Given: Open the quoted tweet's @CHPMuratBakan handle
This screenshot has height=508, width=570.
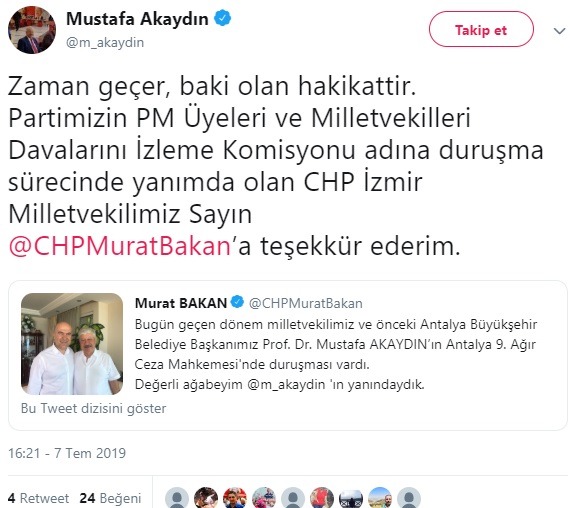Looking at the screenshot, I should click(x=305, y=303).
